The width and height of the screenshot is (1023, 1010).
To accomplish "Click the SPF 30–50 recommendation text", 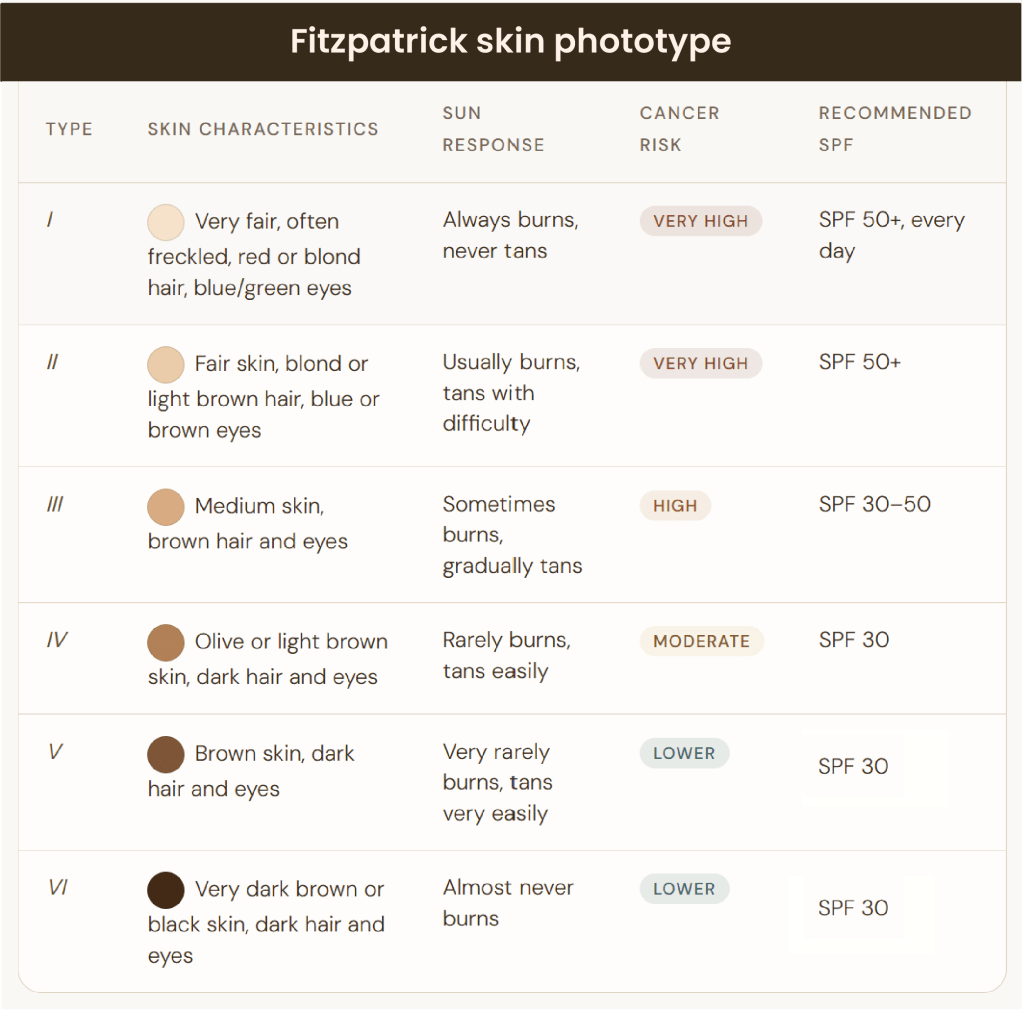I will click(874, 504).
